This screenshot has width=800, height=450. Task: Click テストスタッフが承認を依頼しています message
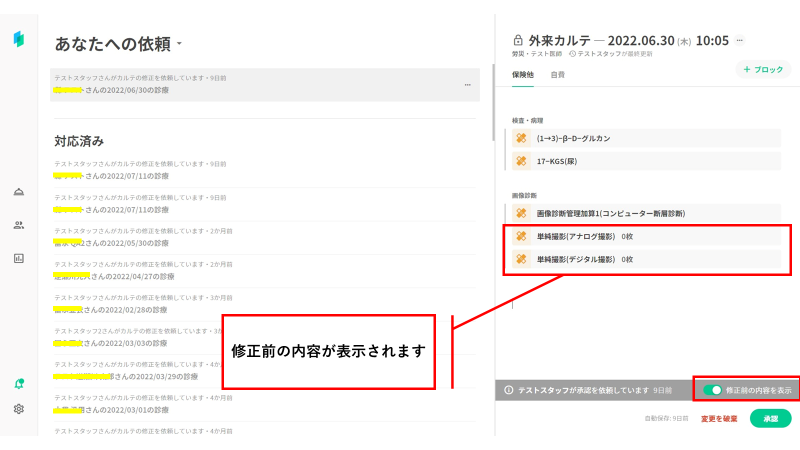[x=584, y=390]
